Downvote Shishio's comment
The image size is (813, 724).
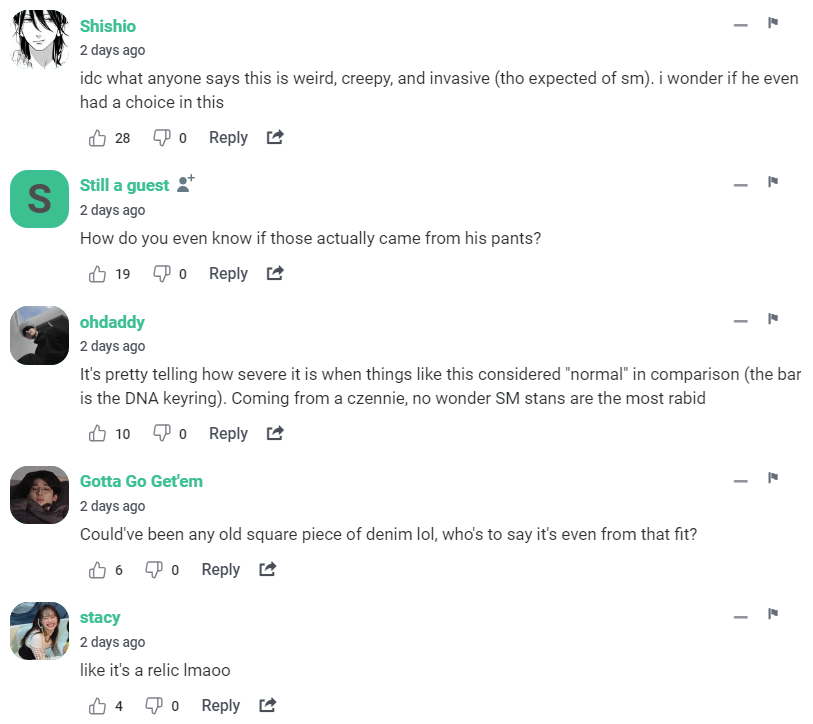tap(161, 138)
